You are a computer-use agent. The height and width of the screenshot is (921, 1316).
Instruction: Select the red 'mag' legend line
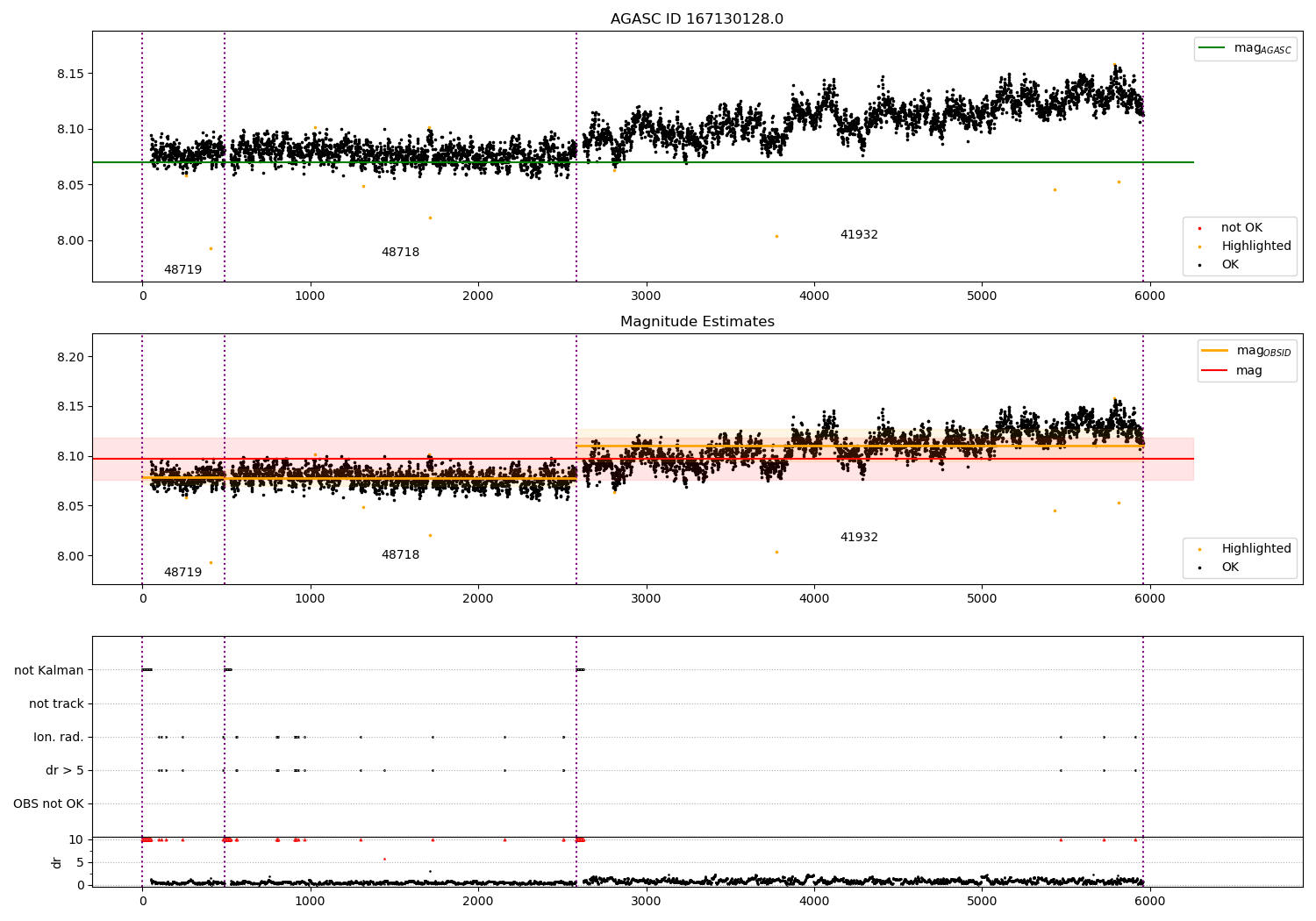click(x=1215, y=370)
